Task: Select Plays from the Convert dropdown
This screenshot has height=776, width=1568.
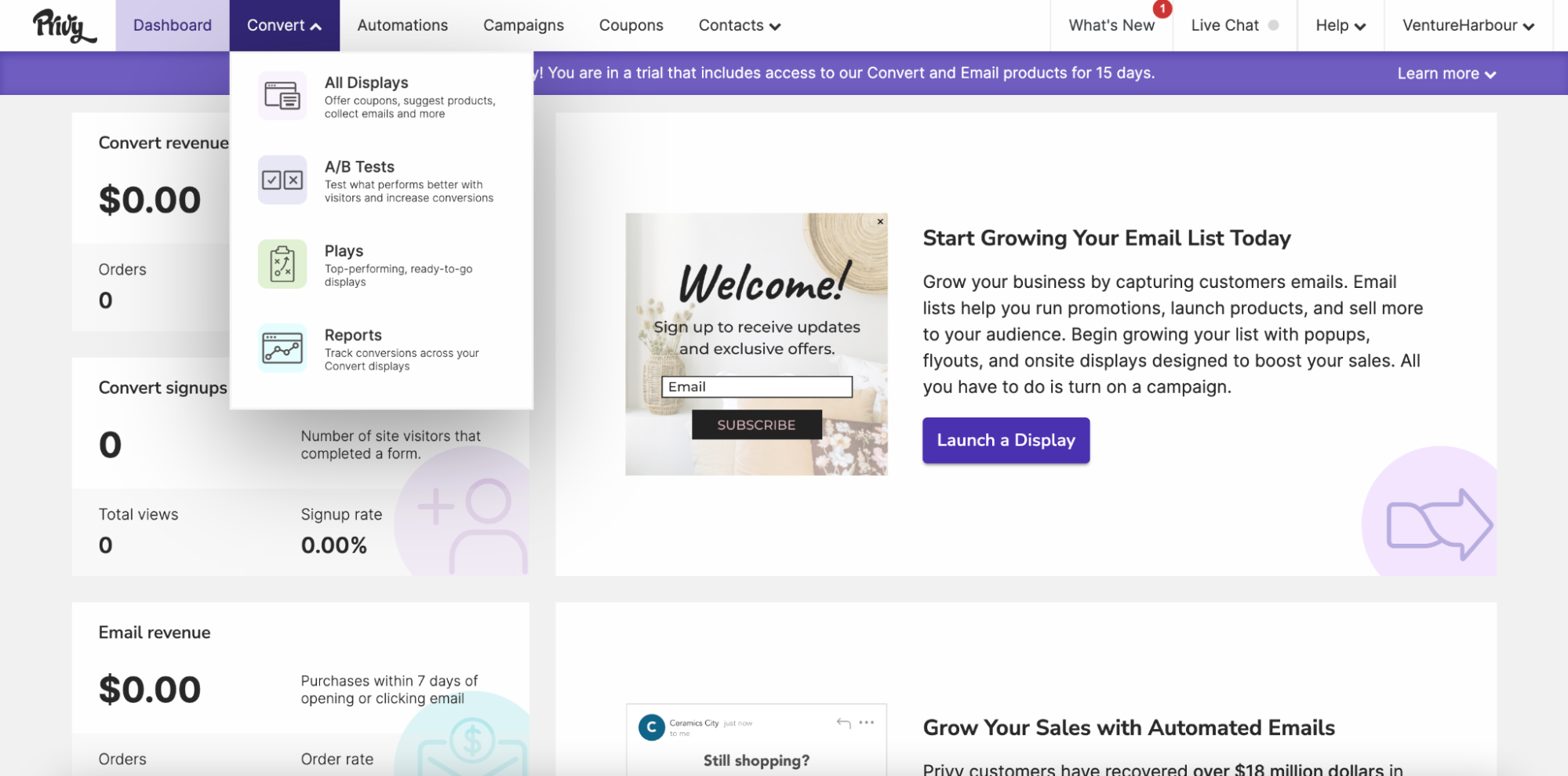Action: (x=344, y=251)
